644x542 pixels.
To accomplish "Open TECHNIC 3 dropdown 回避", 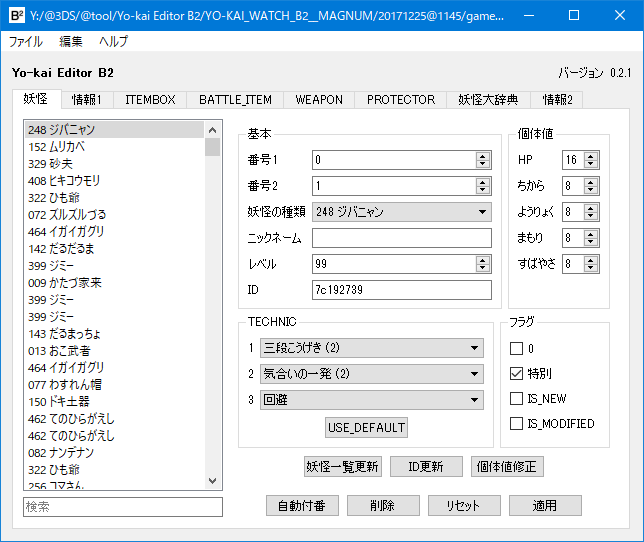I will [x=372, y=400].
